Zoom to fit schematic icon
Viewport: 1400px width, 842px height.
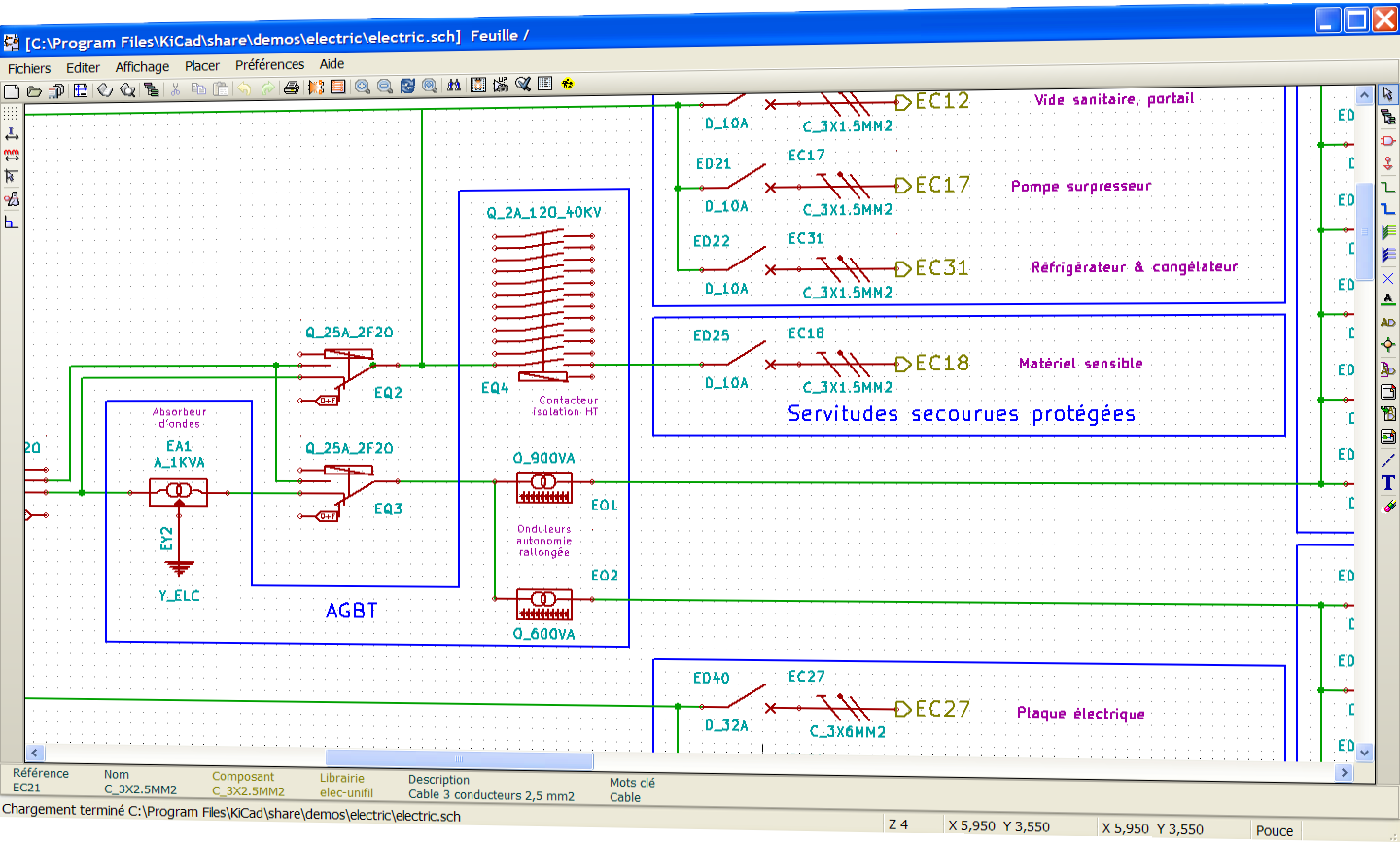point(430,86)
